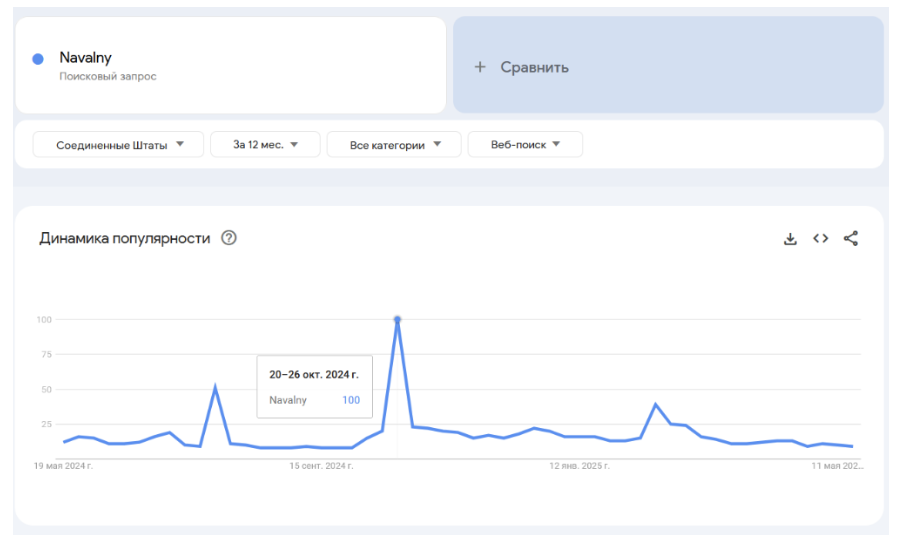Click the 12 янв. 2025 г. axis label

(x=579, y=466)
